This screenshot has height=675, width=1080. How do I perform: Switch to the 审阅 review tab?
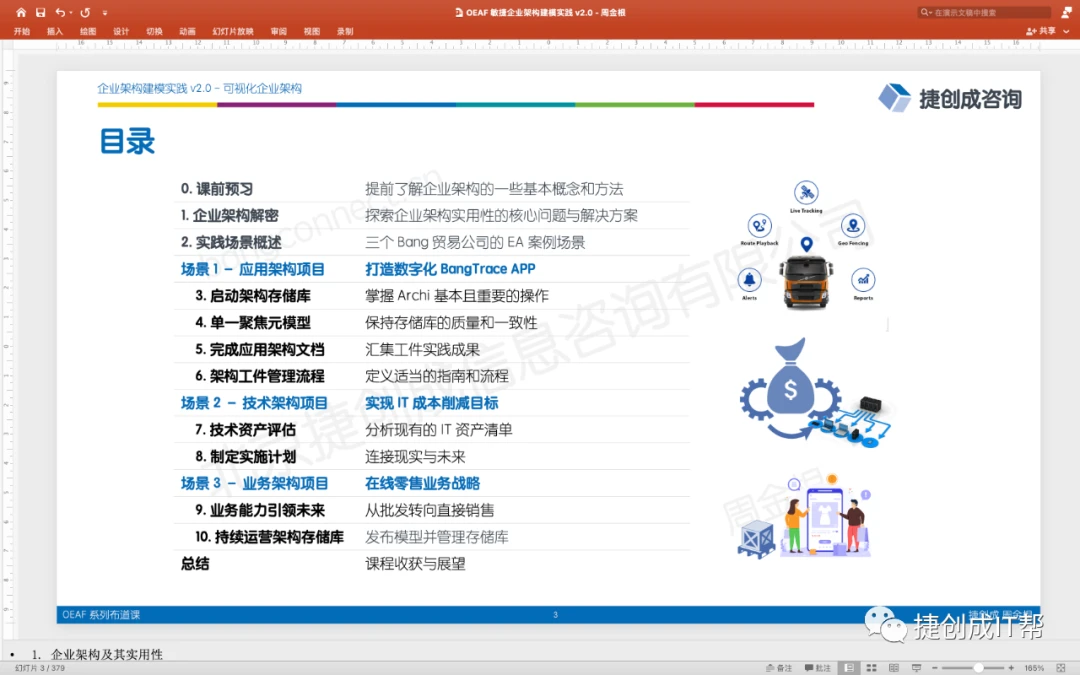[x=279, y=31]
